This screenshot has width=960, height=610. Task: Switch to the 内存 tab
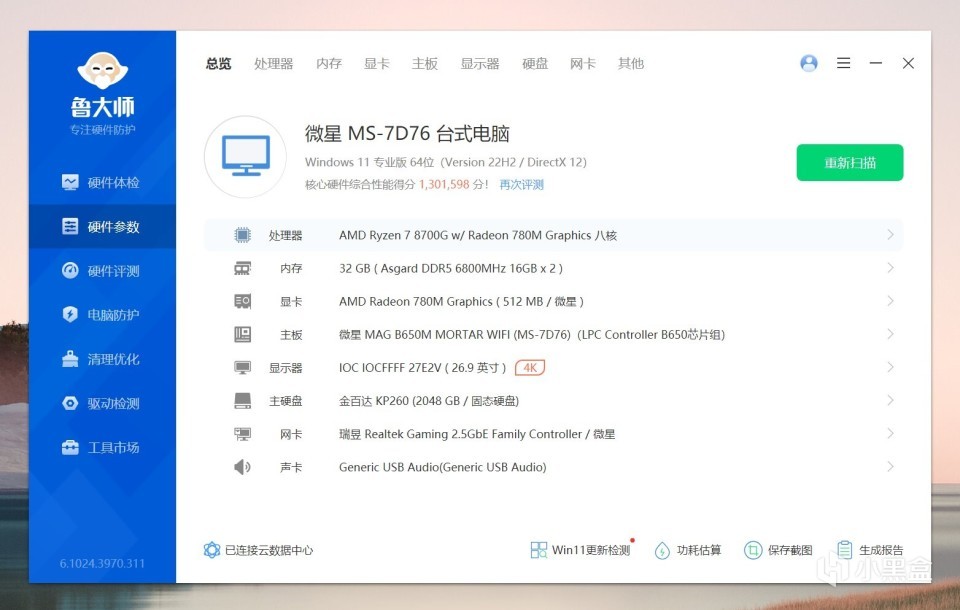[x=329, y=64]
